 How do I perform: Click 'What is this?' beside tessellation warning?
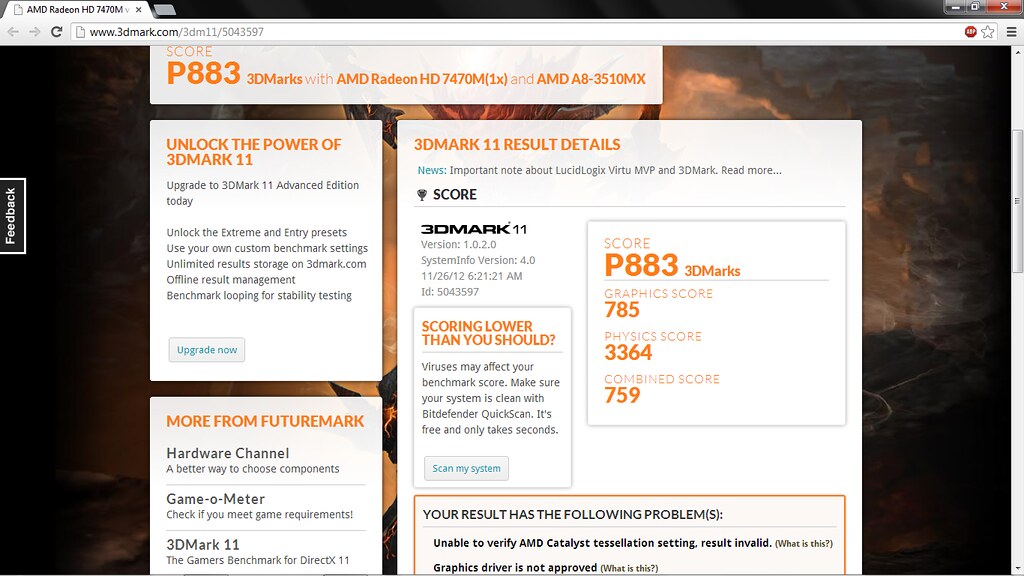[x=804, y=543]
